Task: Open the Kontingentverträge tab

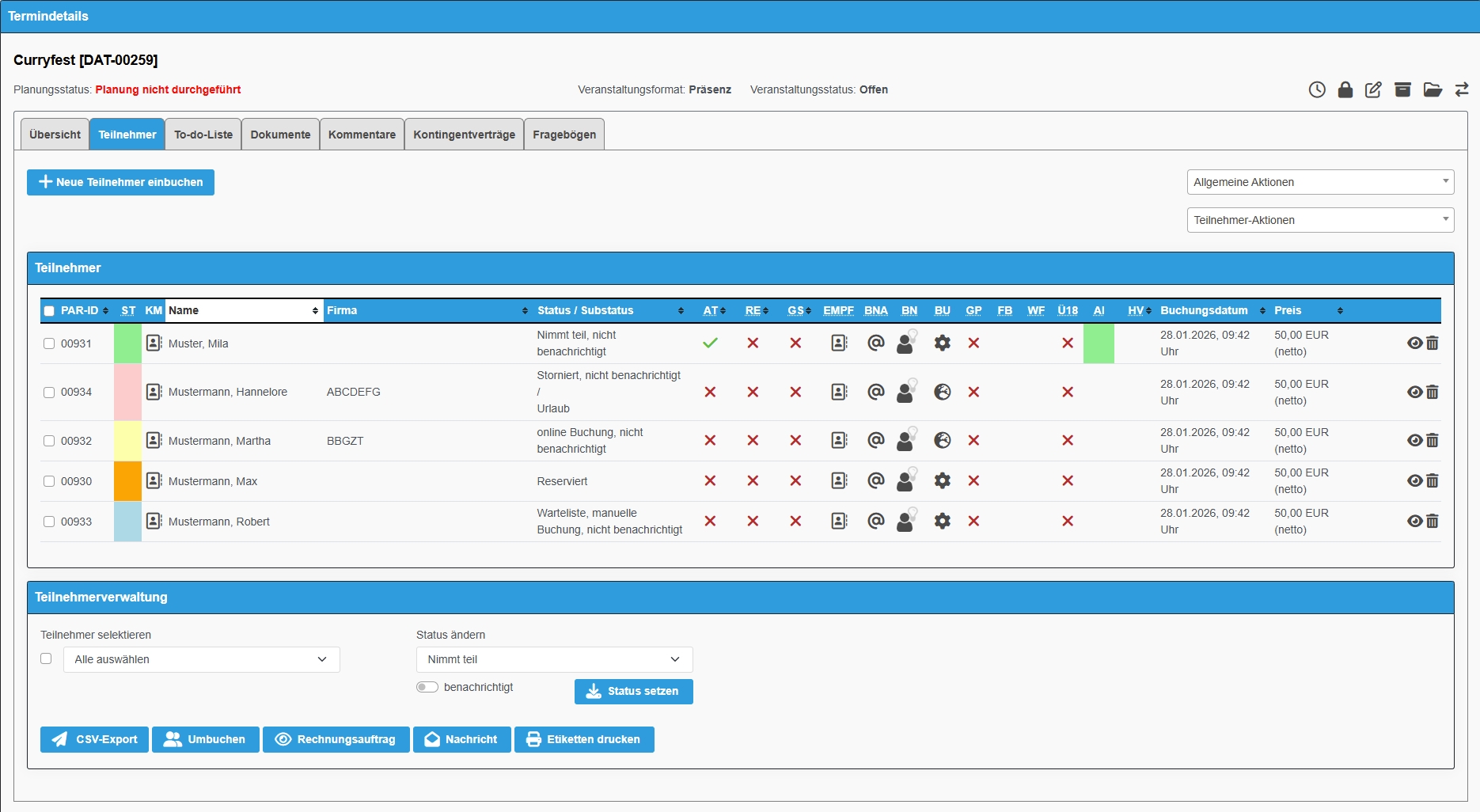Action: (x=464, y=135)
